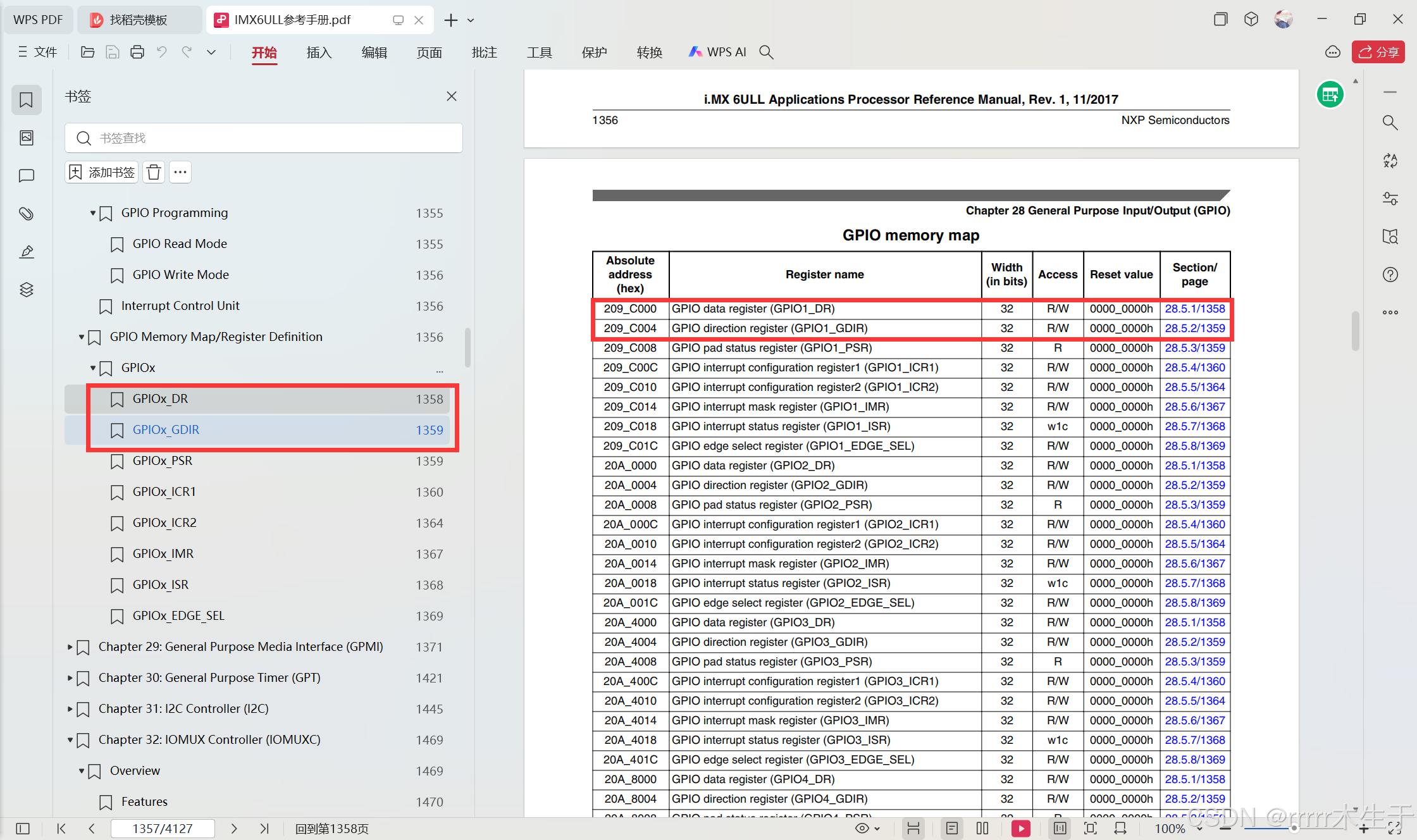The image size is (1417, 840).
Task: Delete bookmark using the trash icon
Action: click(154, 172)
